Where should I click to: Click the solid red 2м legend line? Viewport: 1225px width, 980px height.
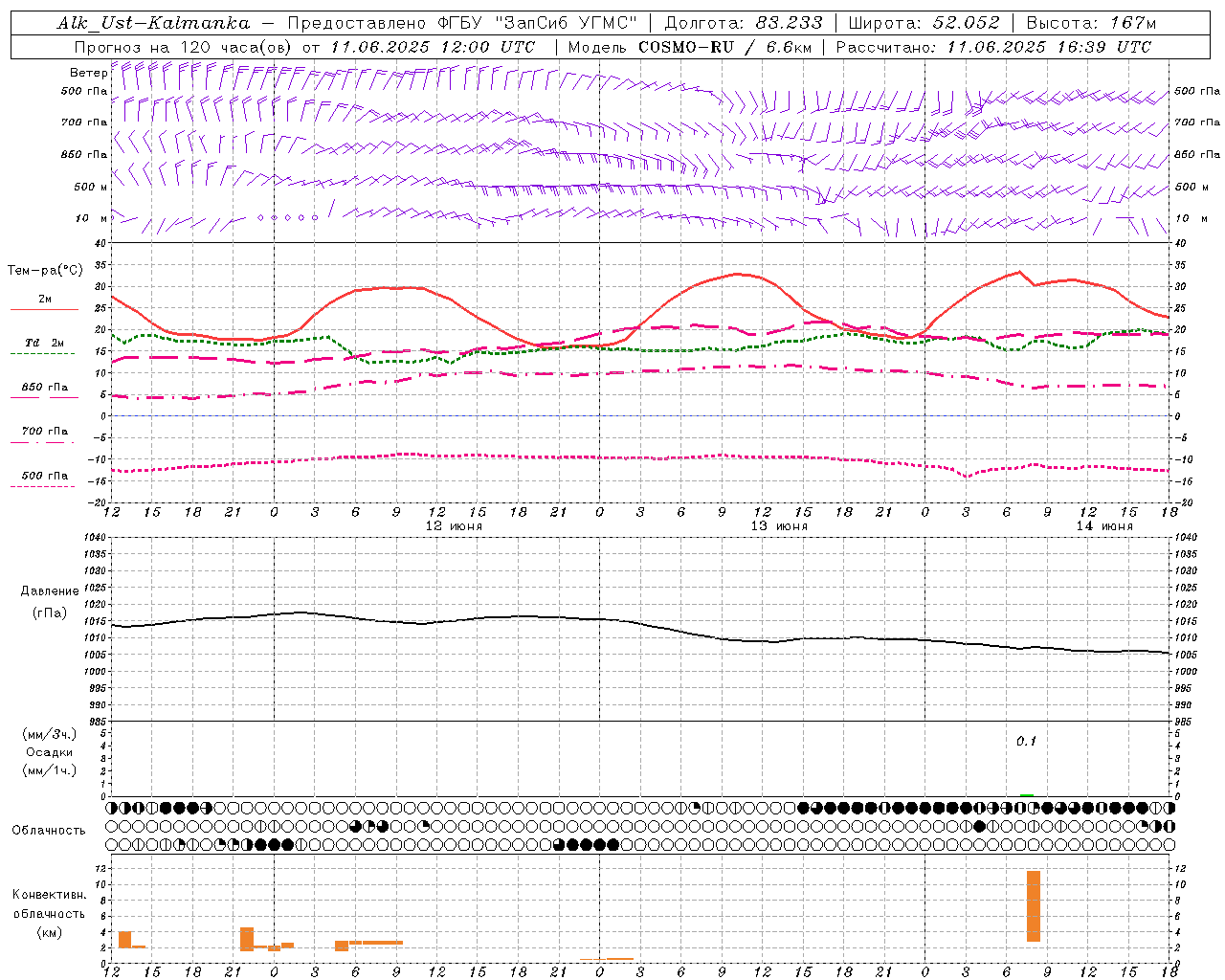44,309
